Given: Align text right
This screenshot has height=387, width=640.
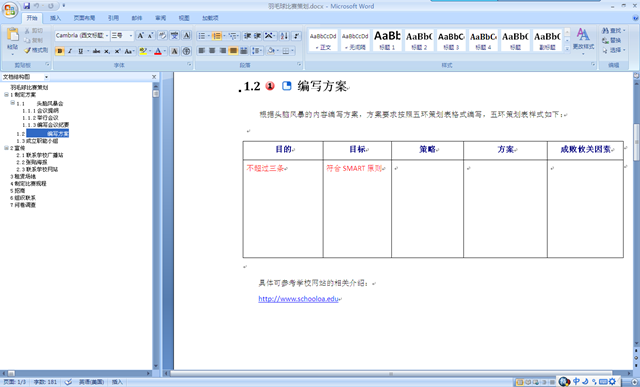Looking at the screenshot, I should point(222,51).
